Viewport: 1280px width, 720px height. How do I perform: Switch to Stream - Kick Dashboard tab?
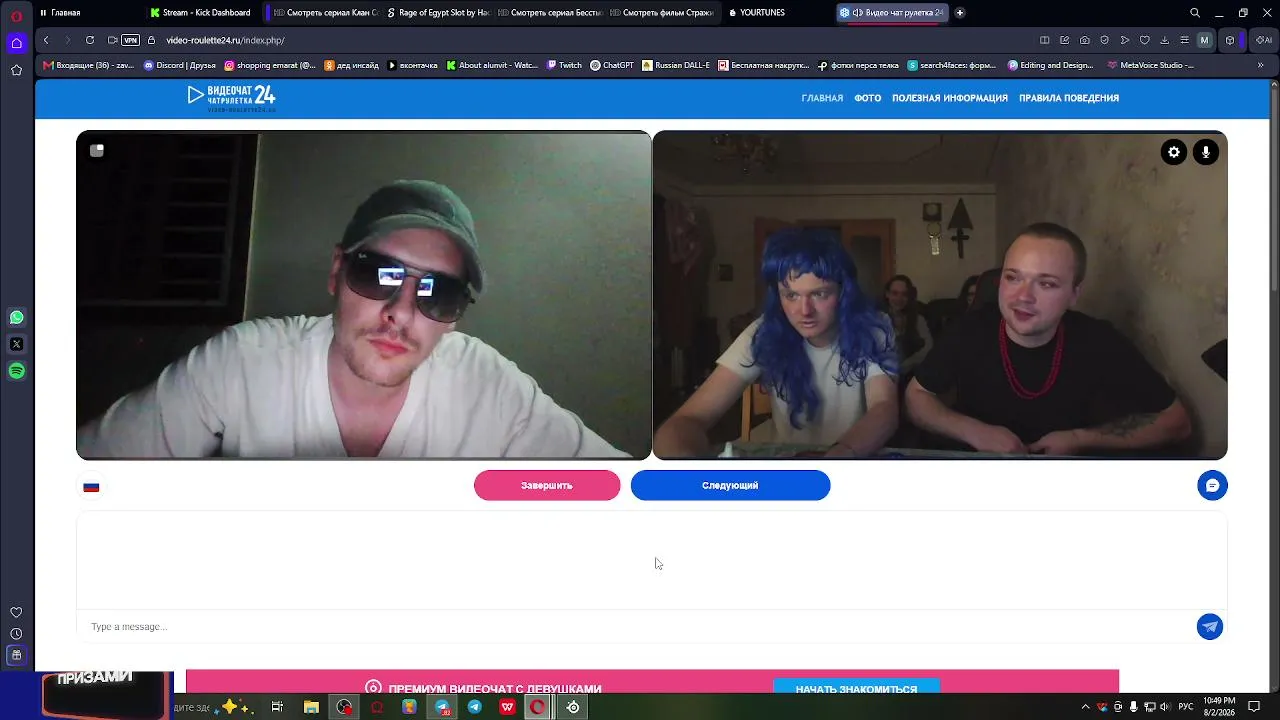(202, 13)
